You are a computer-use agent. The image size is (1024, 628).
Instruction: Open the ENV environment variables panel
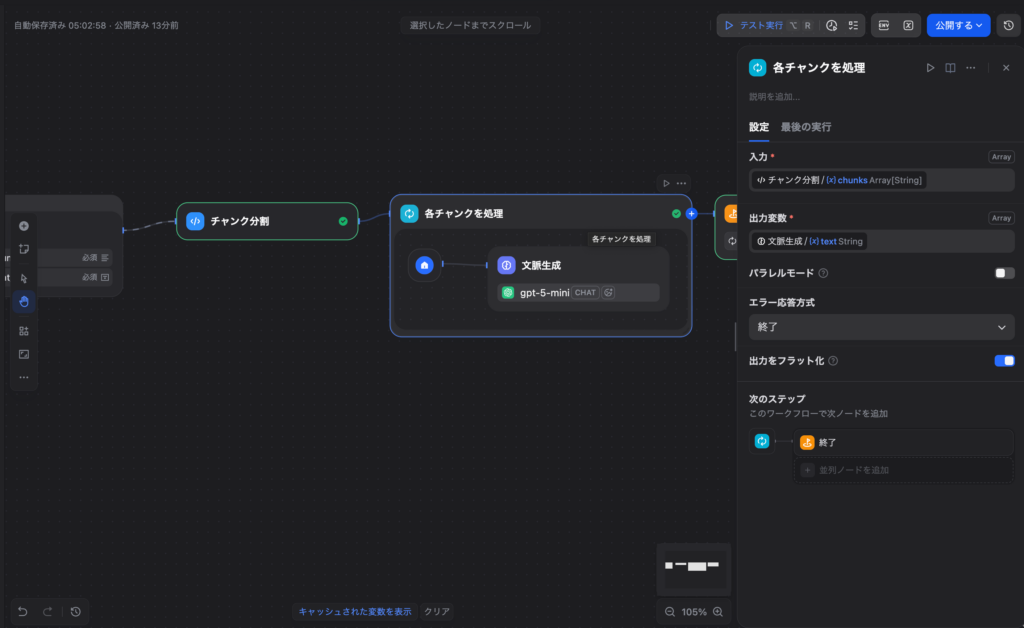coord(883,25)
